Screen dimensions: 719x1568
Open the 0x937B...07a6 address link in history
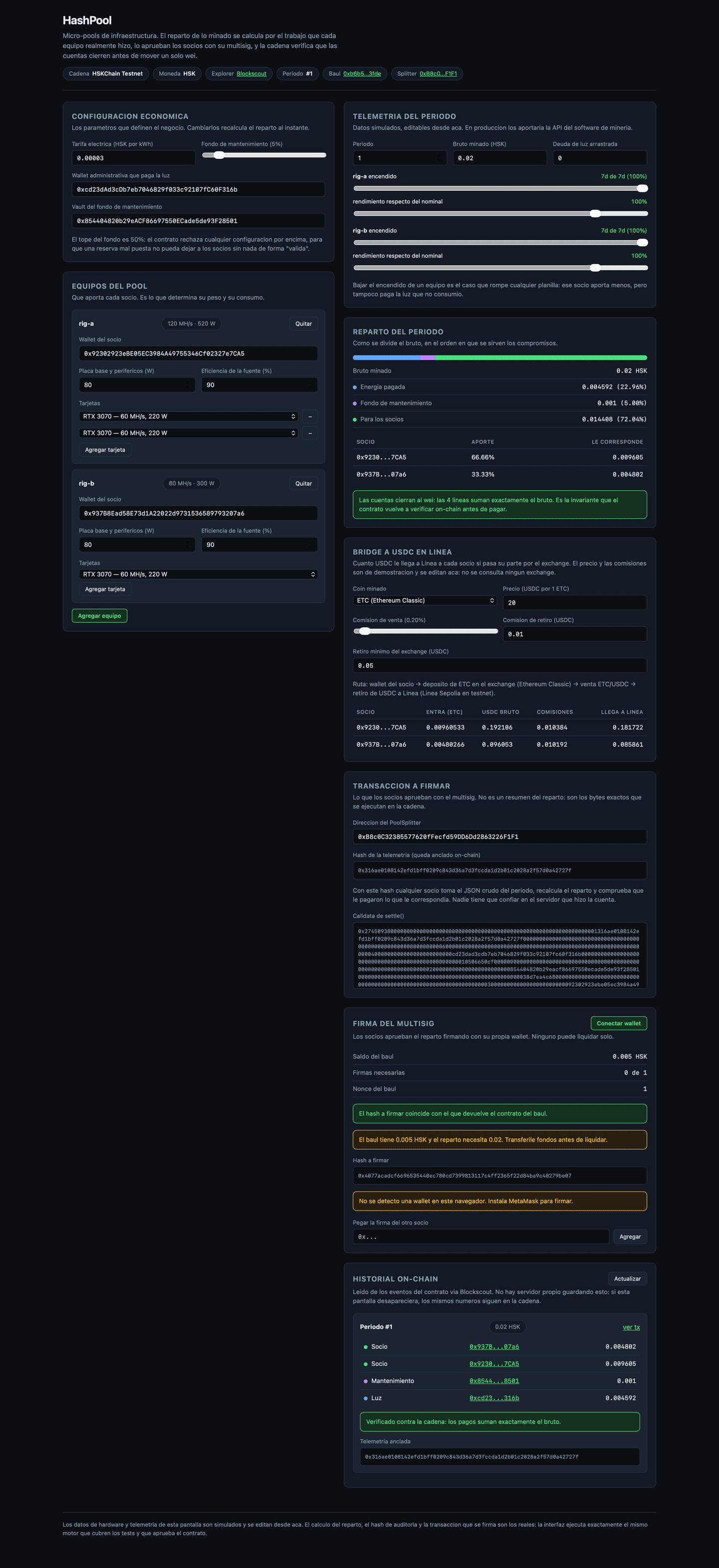pyautogui.click(x=494, y=1346)
